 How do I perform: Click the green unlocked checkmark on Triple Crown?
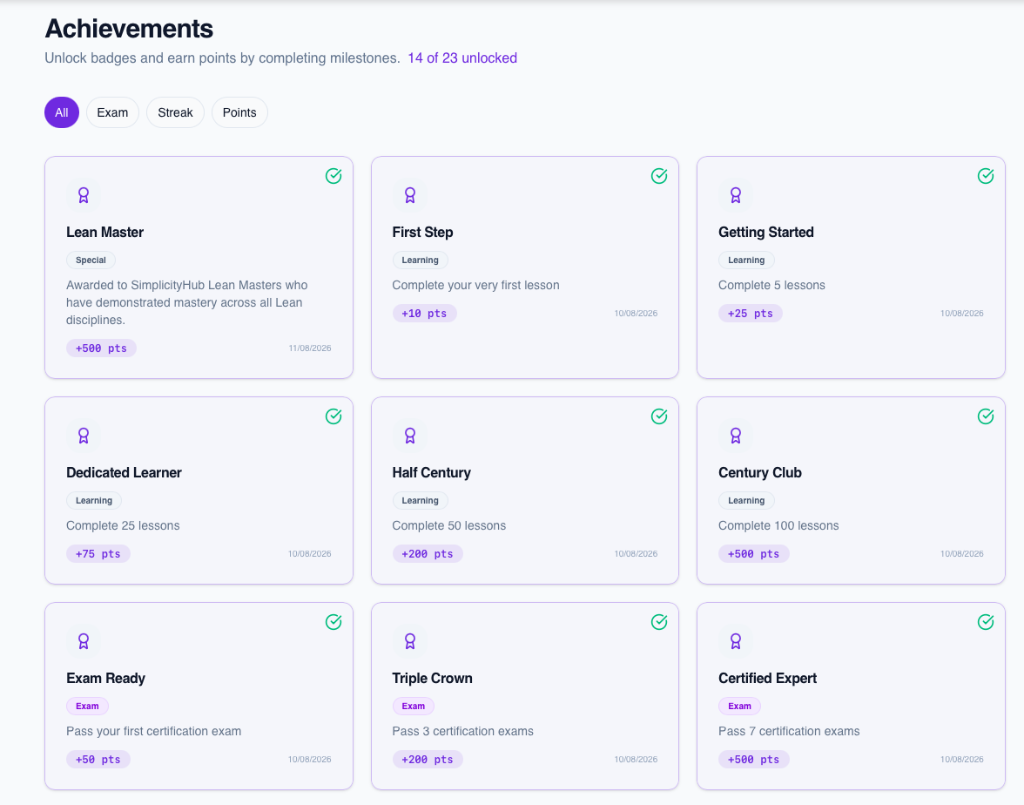(x=659, y=622)
